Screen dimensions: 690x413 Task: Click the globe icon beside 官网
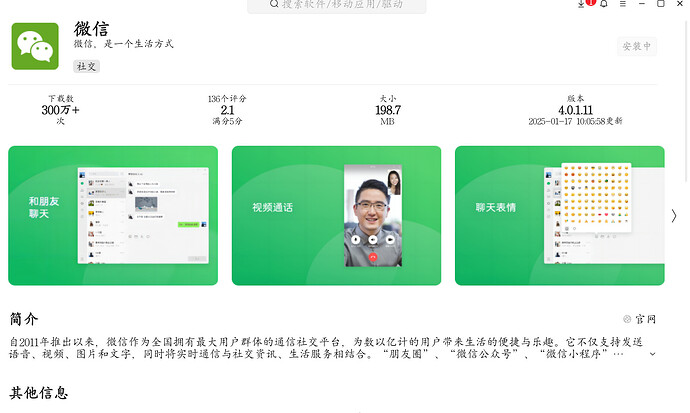point(627,319)
